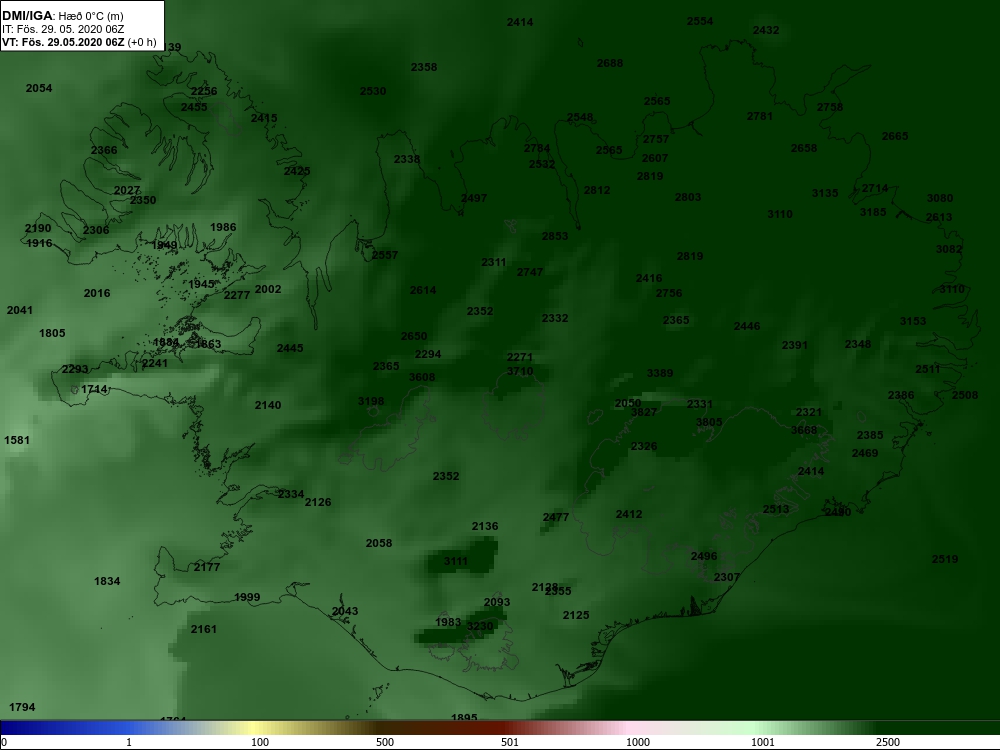Image resolution: width=1000 pixels, height=750 pixels.
Task: Click the map value 2853
Action: pos(555,236)
